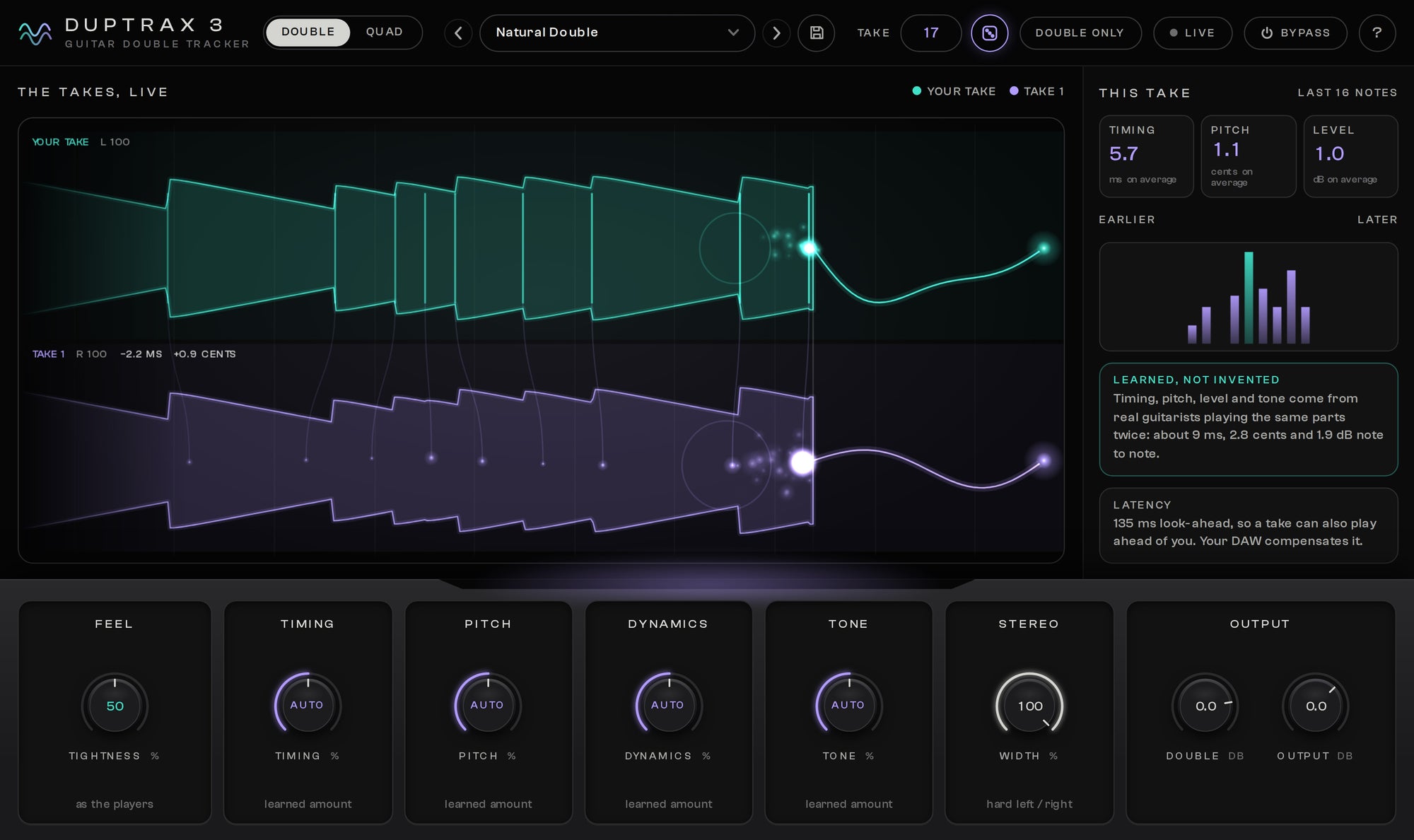
Task: Randomize take with dice icon
Action: pos(989,33)
